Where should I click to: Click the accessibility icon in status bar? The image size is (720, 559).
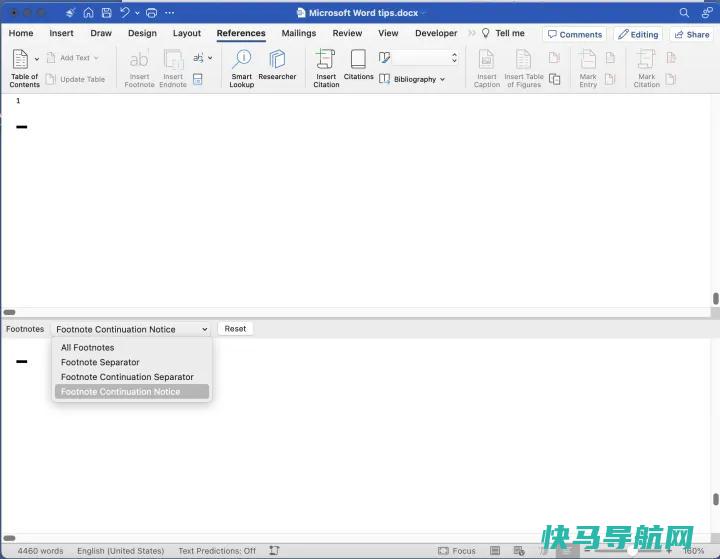[274, 550]
